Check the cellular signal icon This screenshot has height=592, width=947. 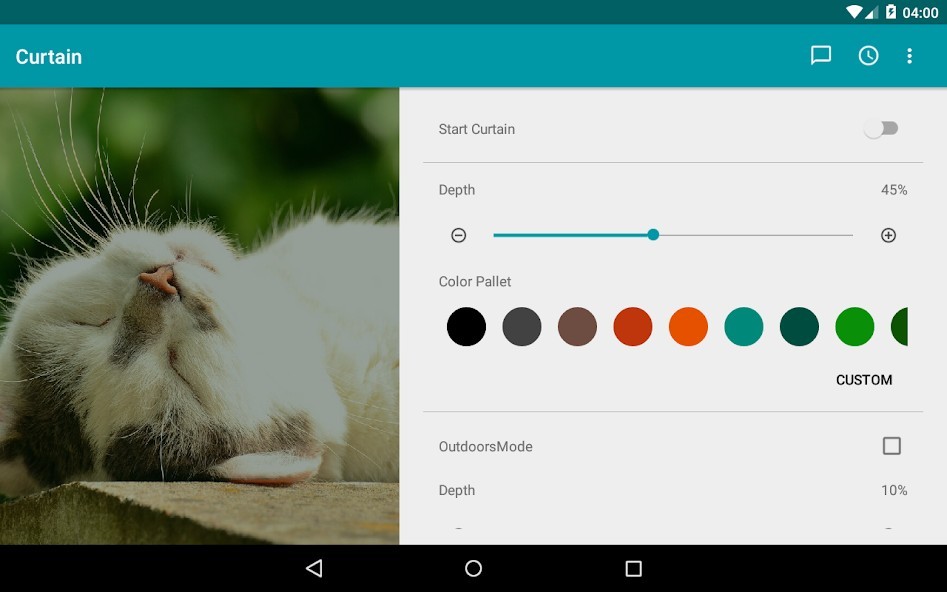(x=872, y=12)
